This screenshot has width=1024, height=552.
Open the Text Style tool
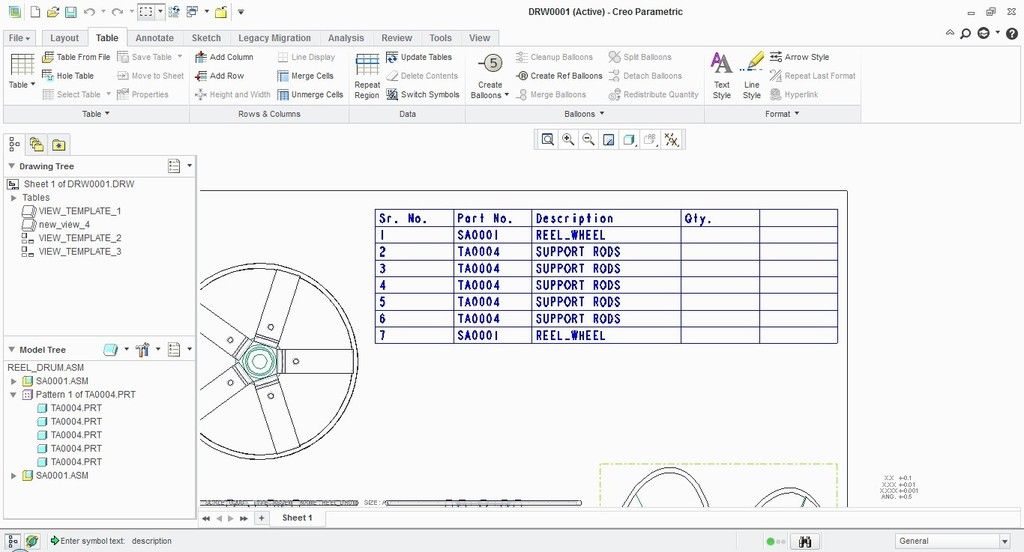(x=722, y=76)
